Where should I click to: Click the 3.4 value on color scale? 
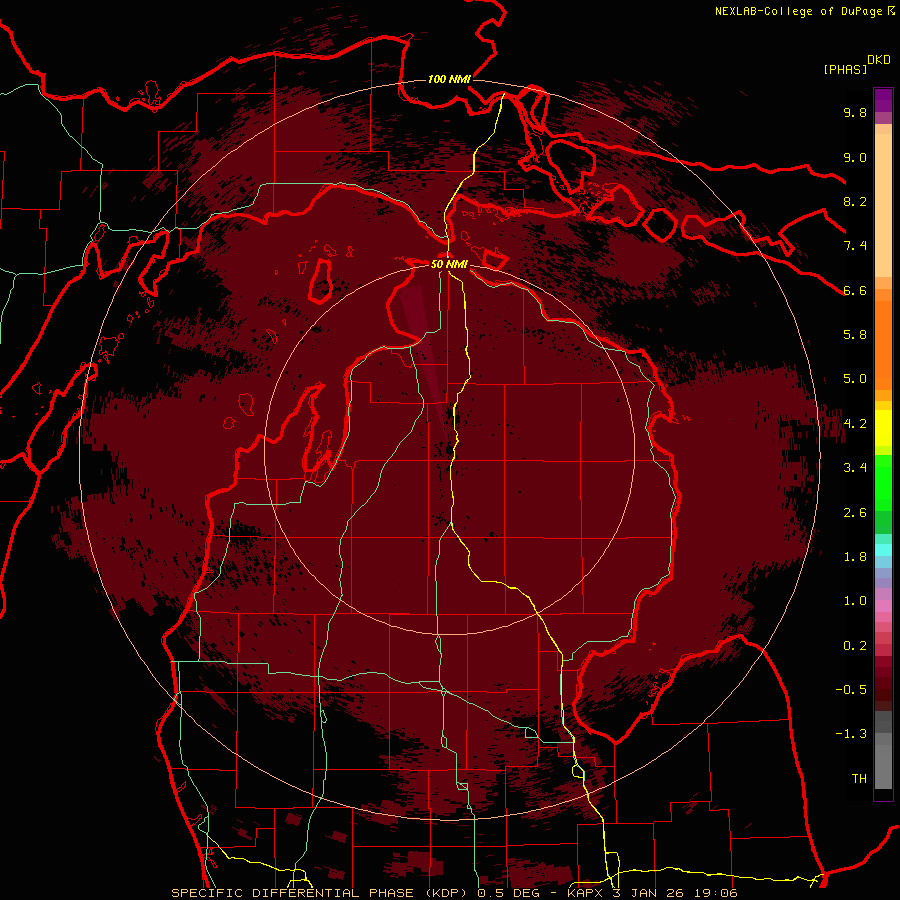pos(855,468)
